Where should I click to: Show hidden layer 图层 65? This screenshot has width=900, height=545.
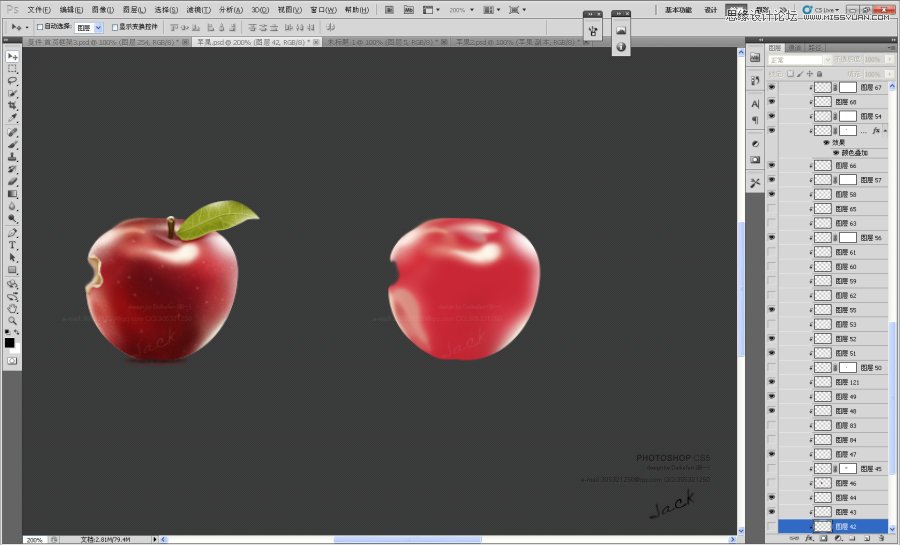coord(771,209)
